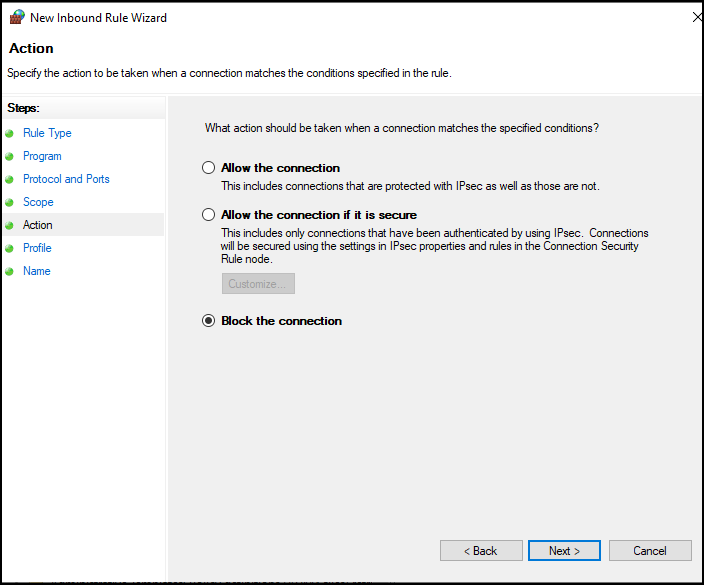
Task: Click the green bullet next to Program
Action: click(9, 157)
